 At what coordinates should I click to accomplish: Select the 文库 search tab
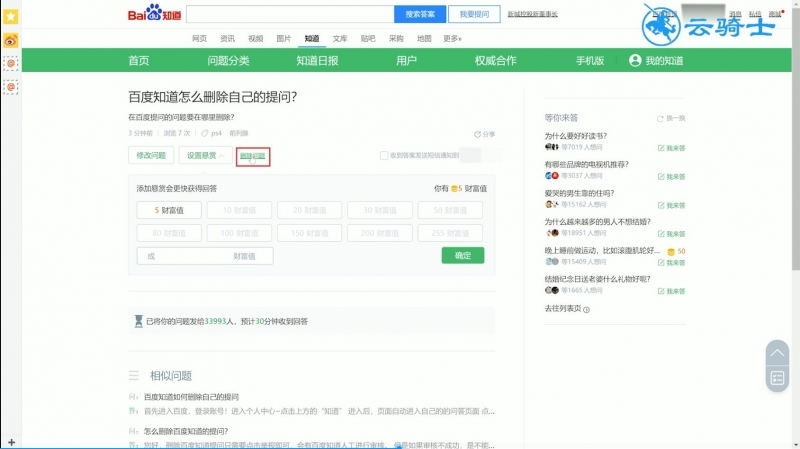click(x=340, y=38)
